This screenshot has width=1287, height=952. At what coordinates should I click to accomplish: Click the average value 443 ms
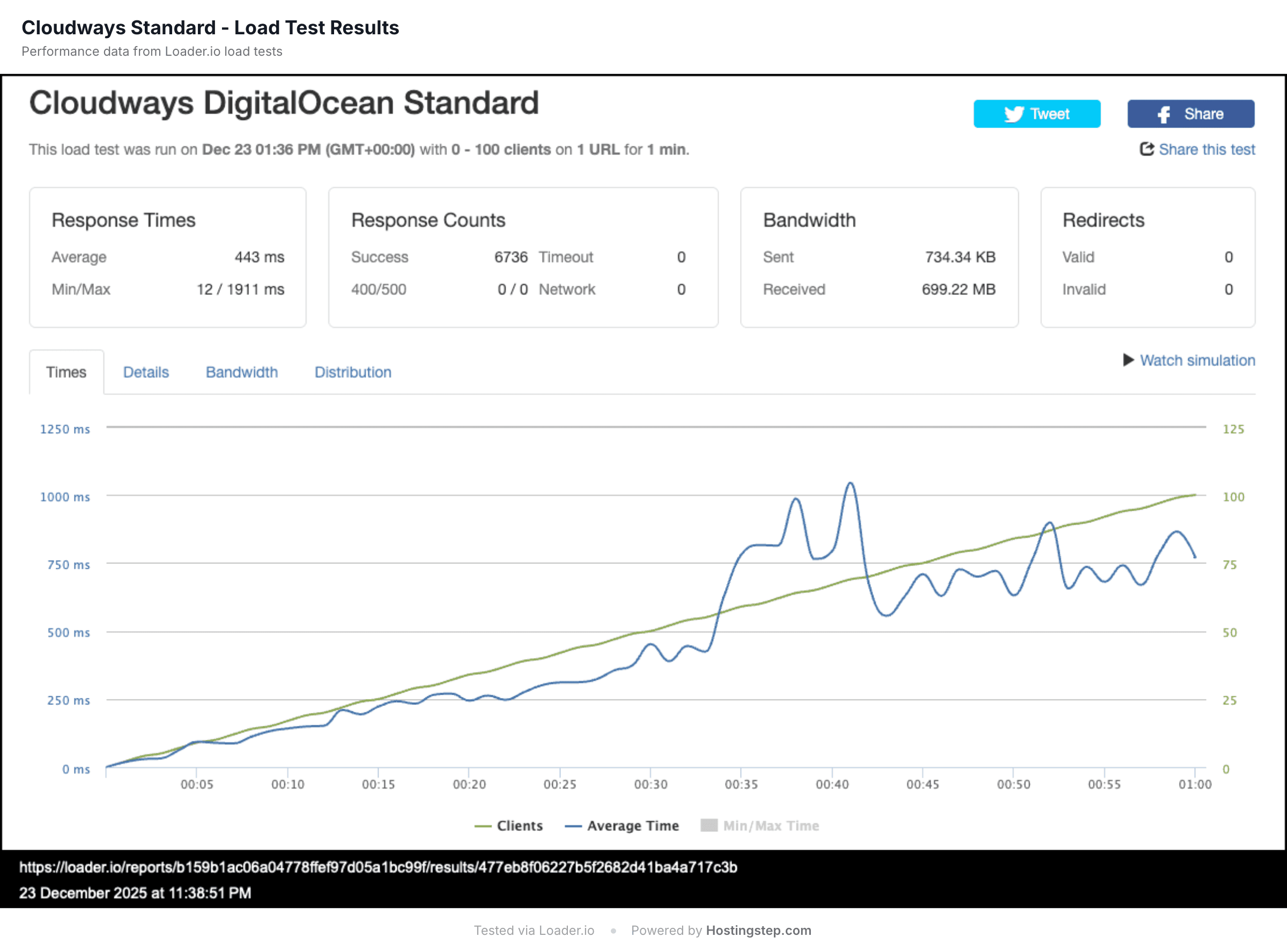(260, 257)
